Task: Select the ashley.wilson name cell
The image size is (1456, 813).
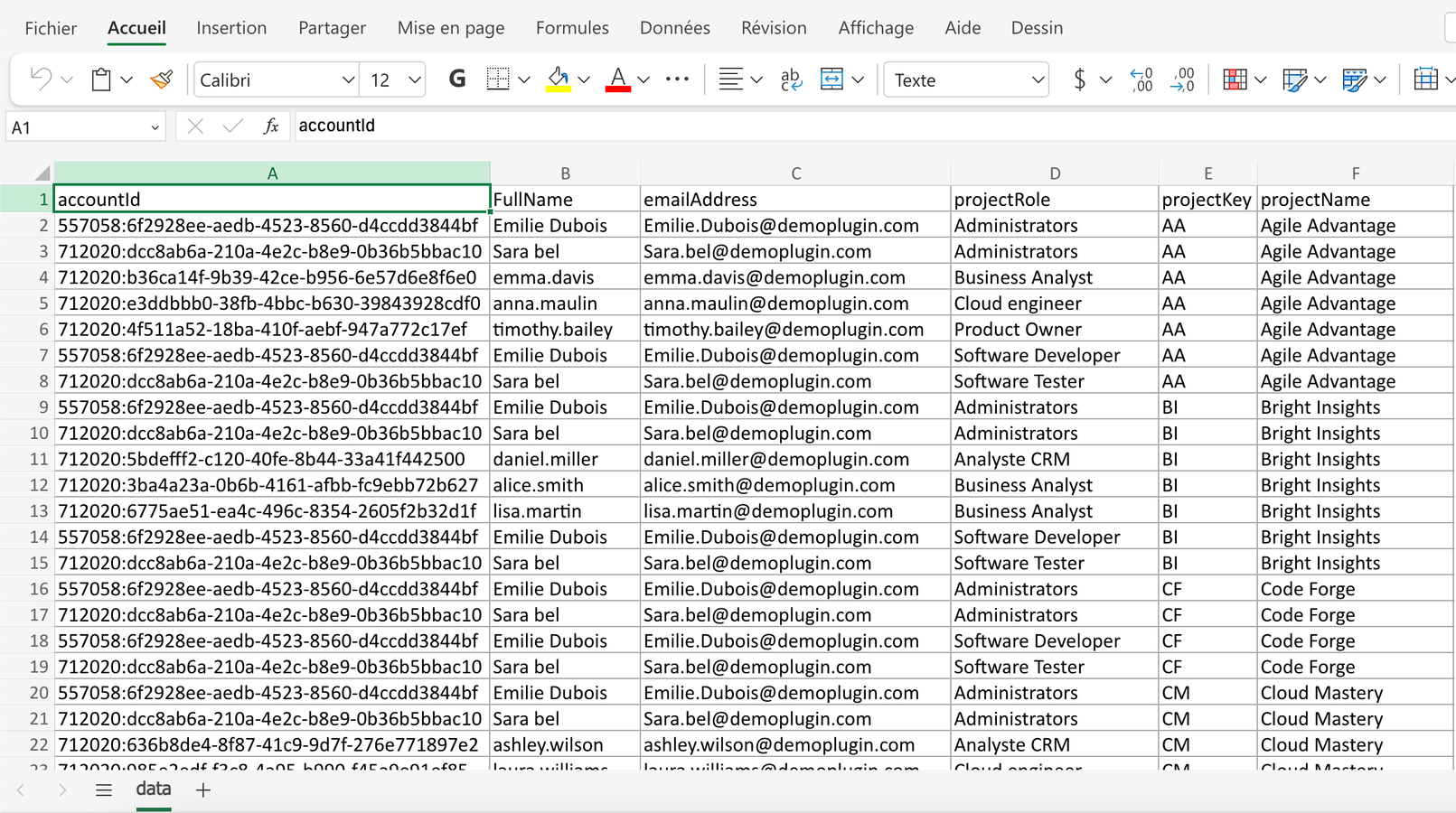Action: pyautogui.click(x=565, y=745)
